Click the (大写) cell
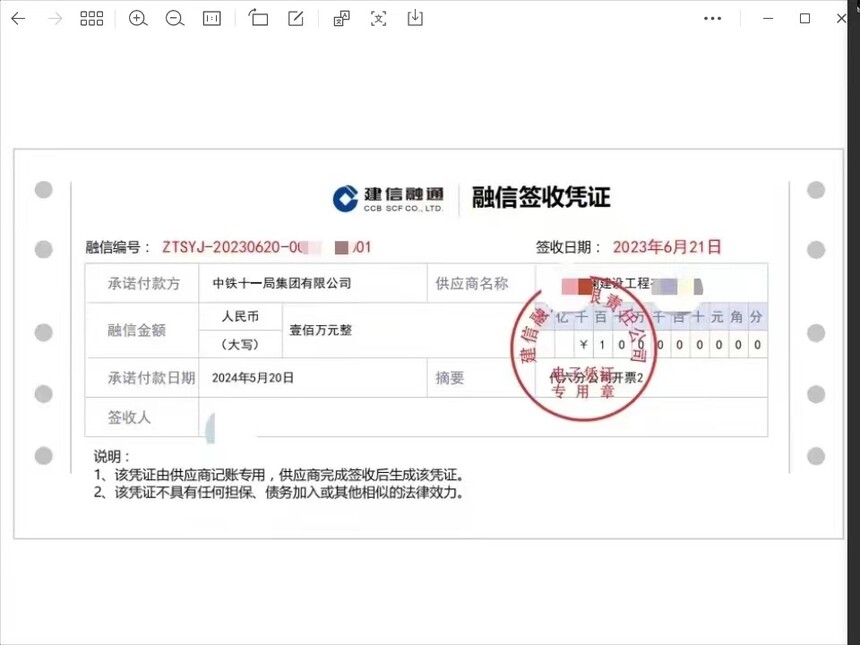The width and height of the screenshot is (860, 645). tap(240, 345)
